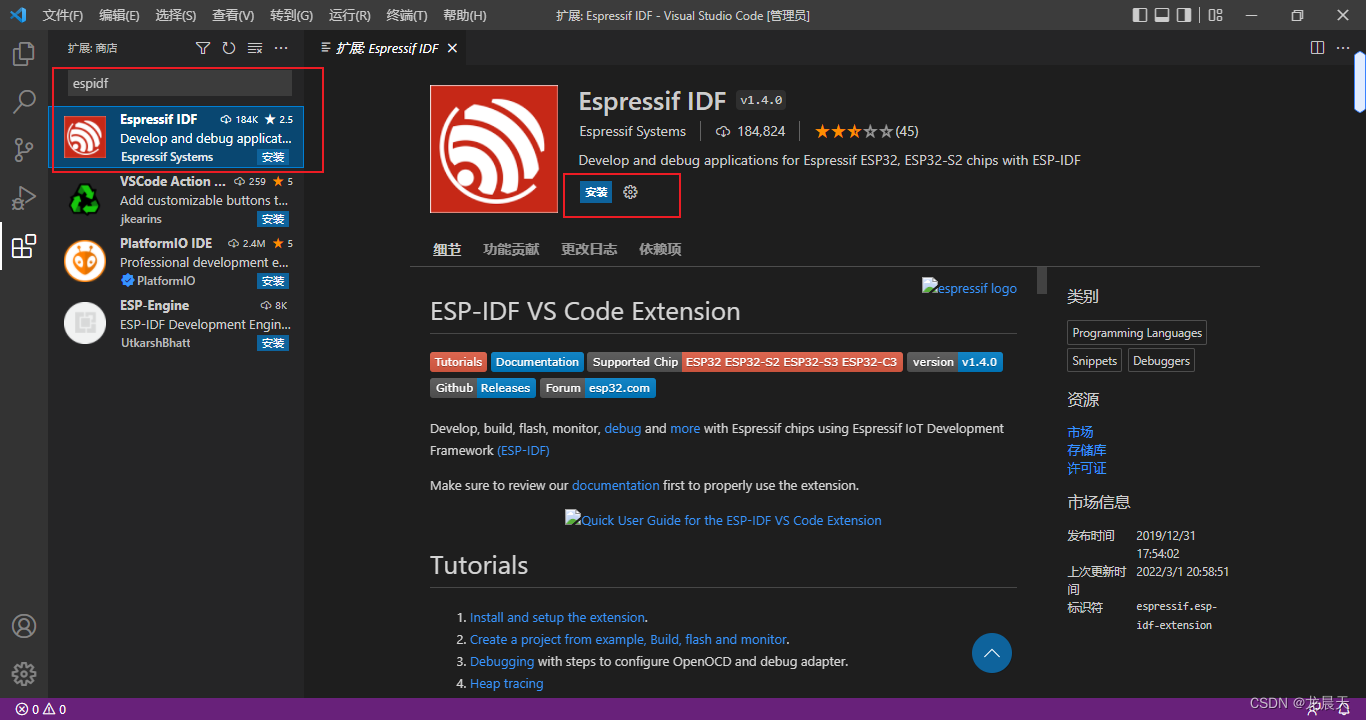Open the 帮助(H) menu
The height and width of the screenshot is (720, 1366).
pyautogui.click(x=464, y=16)
